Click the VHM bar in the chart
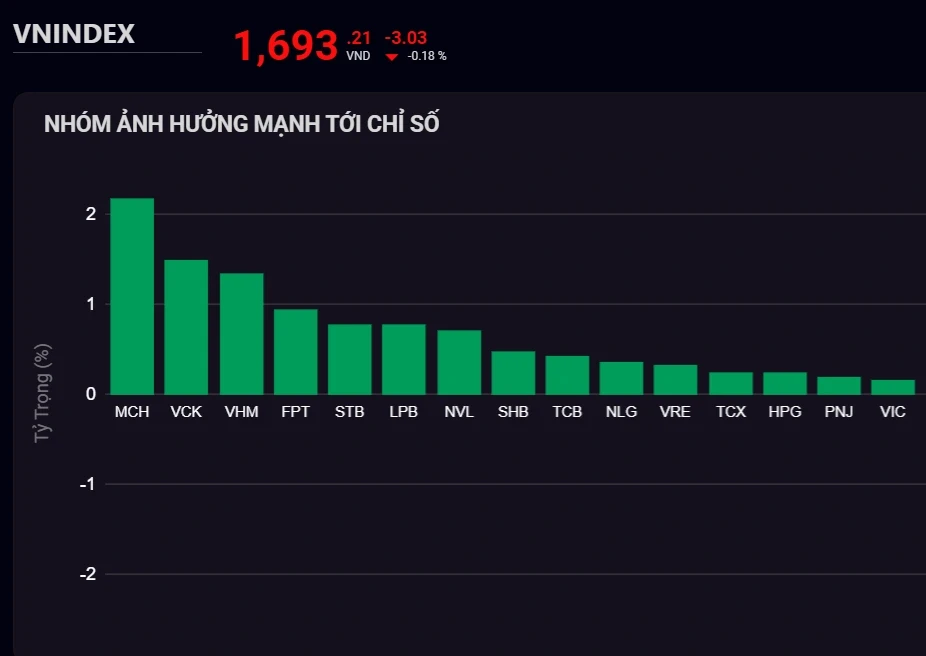This screenshot has width=926, height=656. (242, 333)
